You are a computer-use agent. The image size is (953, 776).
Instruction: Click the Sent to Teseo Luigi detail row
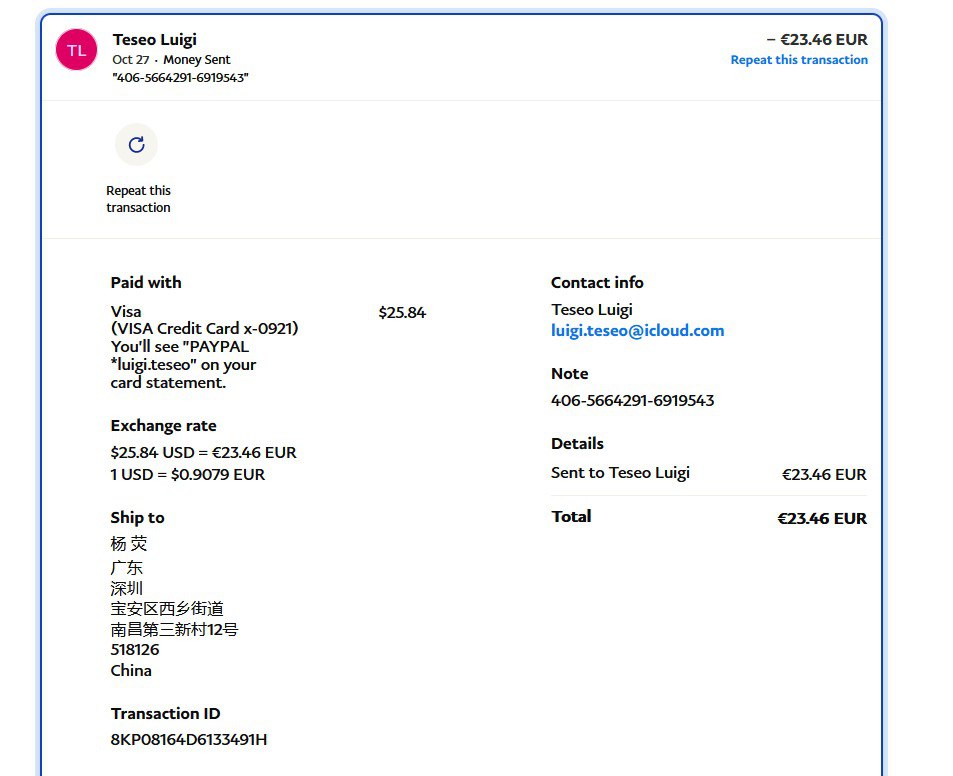(x=620, y=473)
